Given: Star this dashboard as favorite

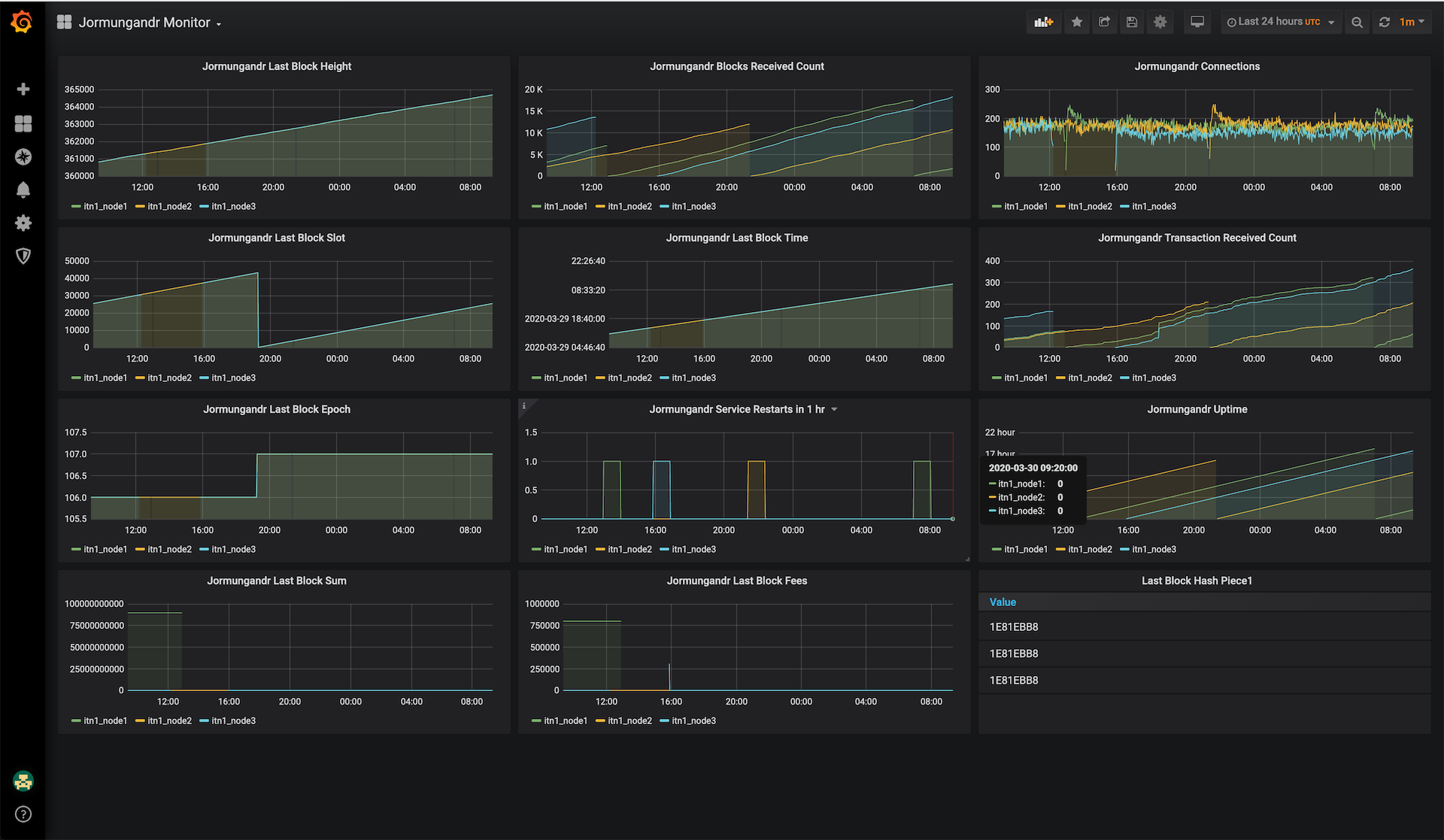Looking at the screenshot, I should (1077, 22).
